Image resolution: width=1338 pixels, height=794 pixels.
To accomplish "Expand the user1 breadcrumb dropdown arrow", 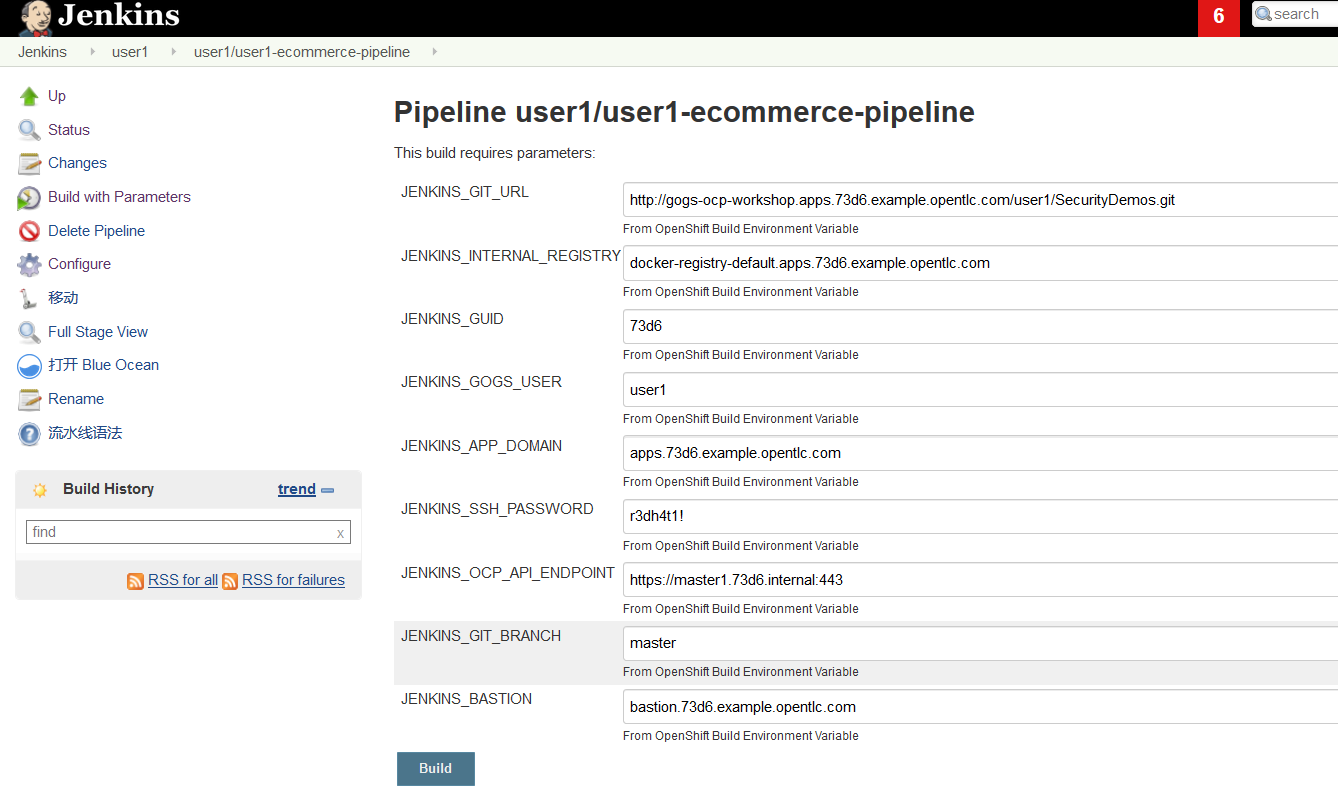I will [x=173, y=52].
